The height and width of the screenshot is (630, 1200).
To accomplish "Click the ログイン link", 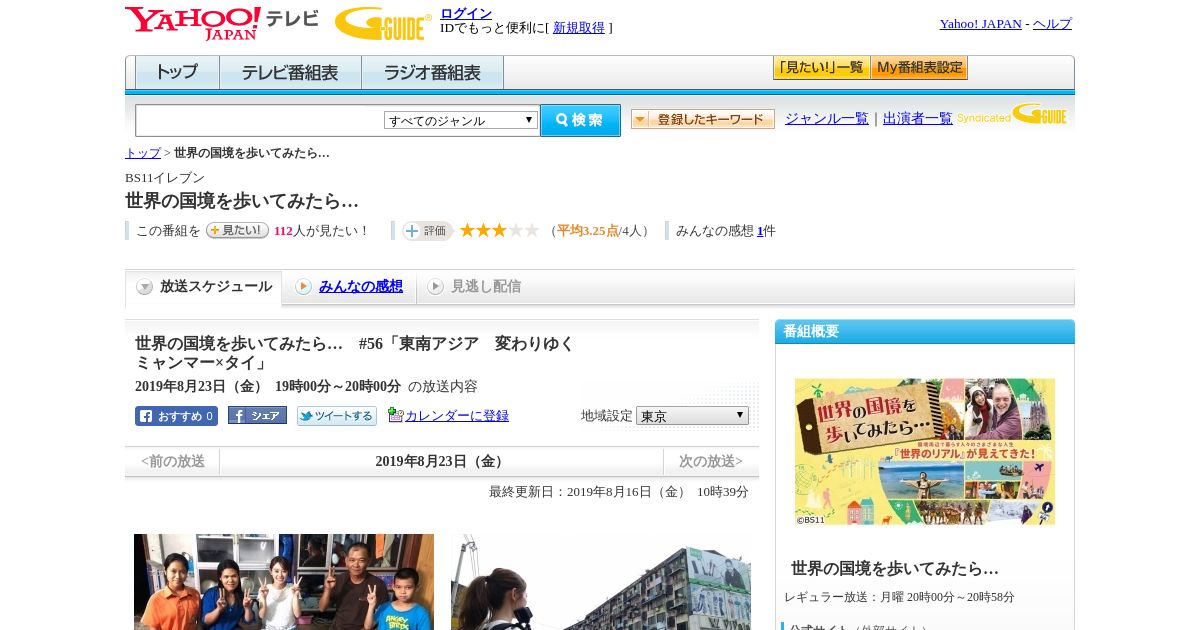I will click(x=466, y=13).
